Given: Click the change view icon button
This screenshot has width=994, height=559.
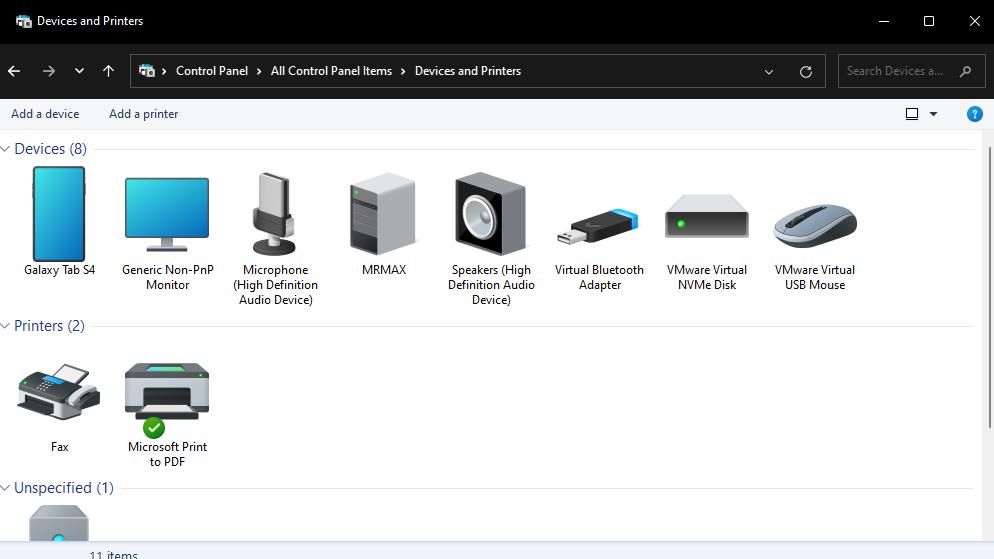Looking at the screenshot, I should tap(912, 114).
